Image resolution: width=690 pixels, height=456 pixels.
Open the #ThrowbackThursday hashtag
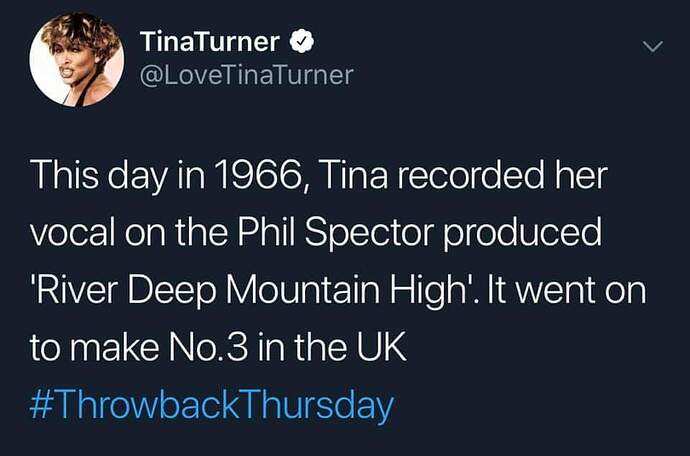[212, 407]
